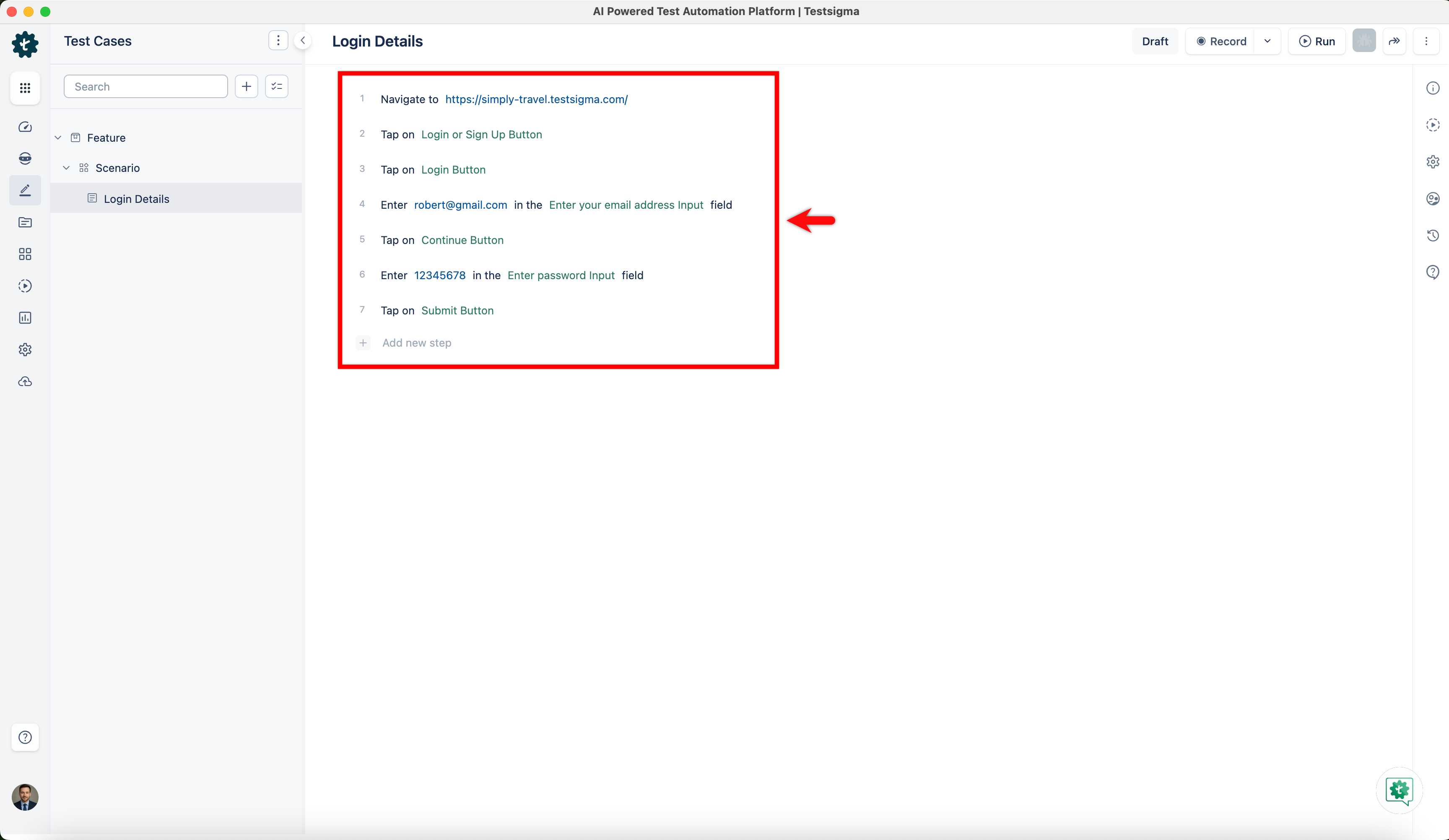Open the Copilot robot-face icon in sidebar
Viewport: 1449px width, 840px height.
(x=25, y=159)
